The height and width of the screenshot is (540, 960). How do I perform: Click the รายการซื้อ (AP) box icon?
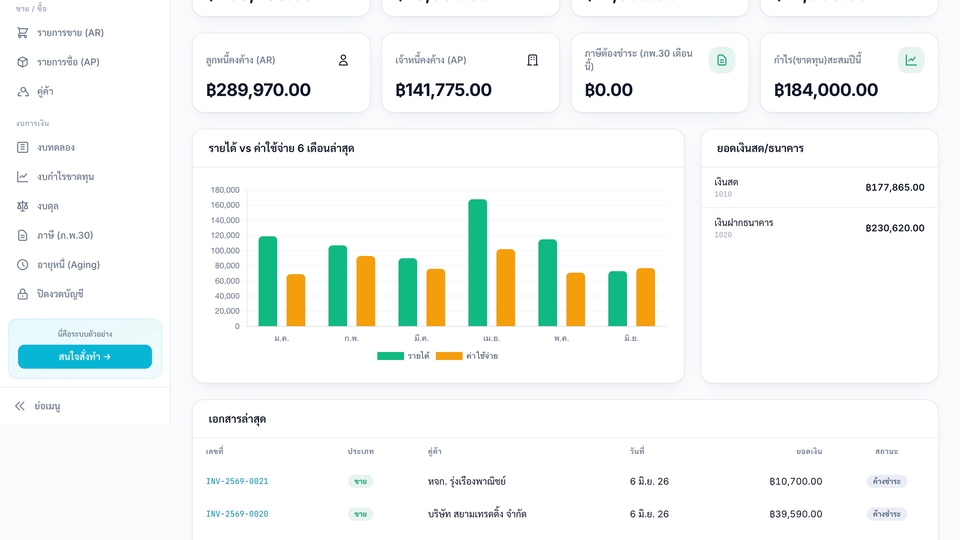[23, 62]
